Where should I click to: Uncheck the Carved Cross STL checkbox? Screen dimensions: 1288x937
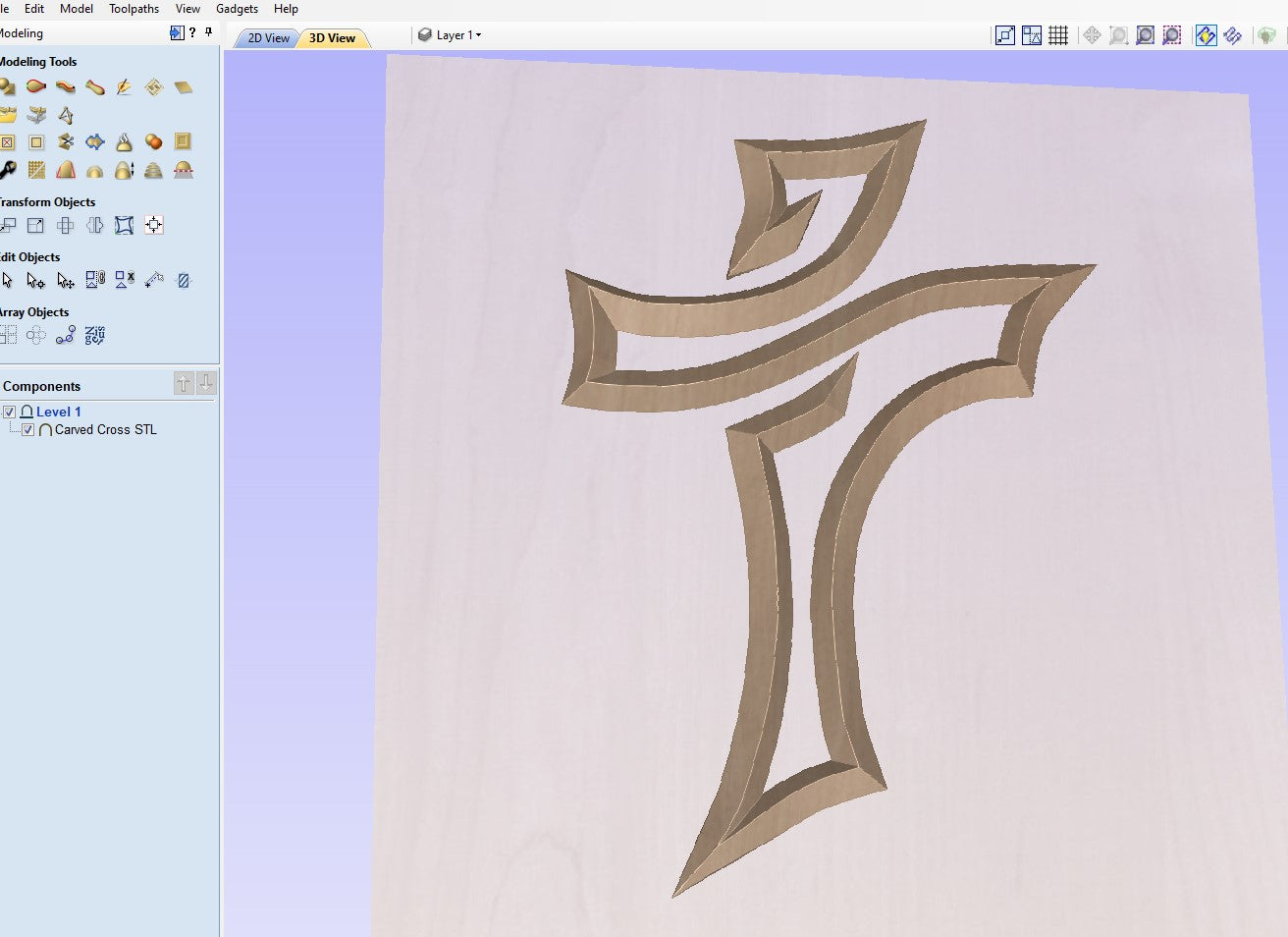coord(27,429)
